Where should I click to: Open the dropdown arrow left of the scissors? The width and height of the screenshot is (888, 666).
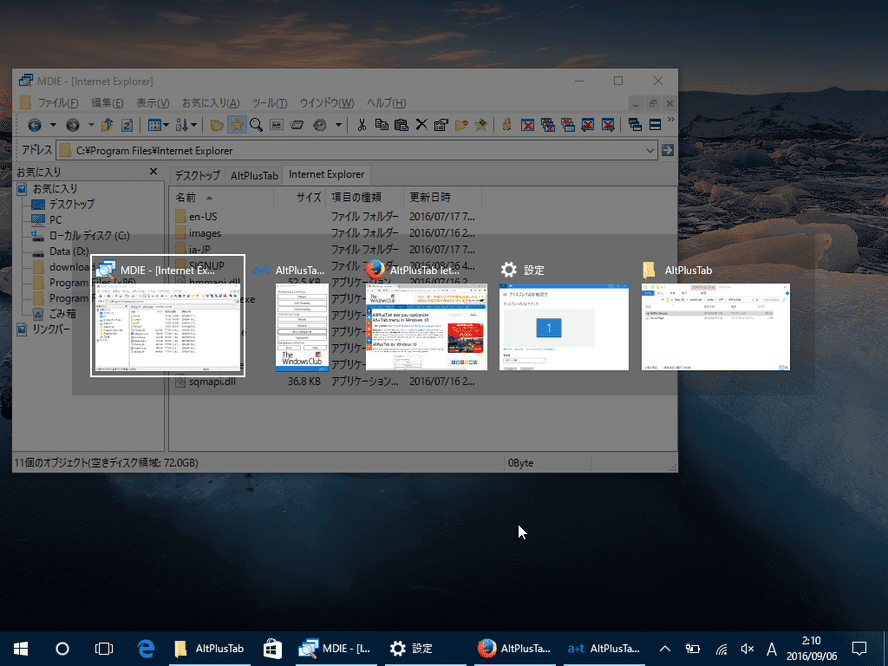pos(338,125)
